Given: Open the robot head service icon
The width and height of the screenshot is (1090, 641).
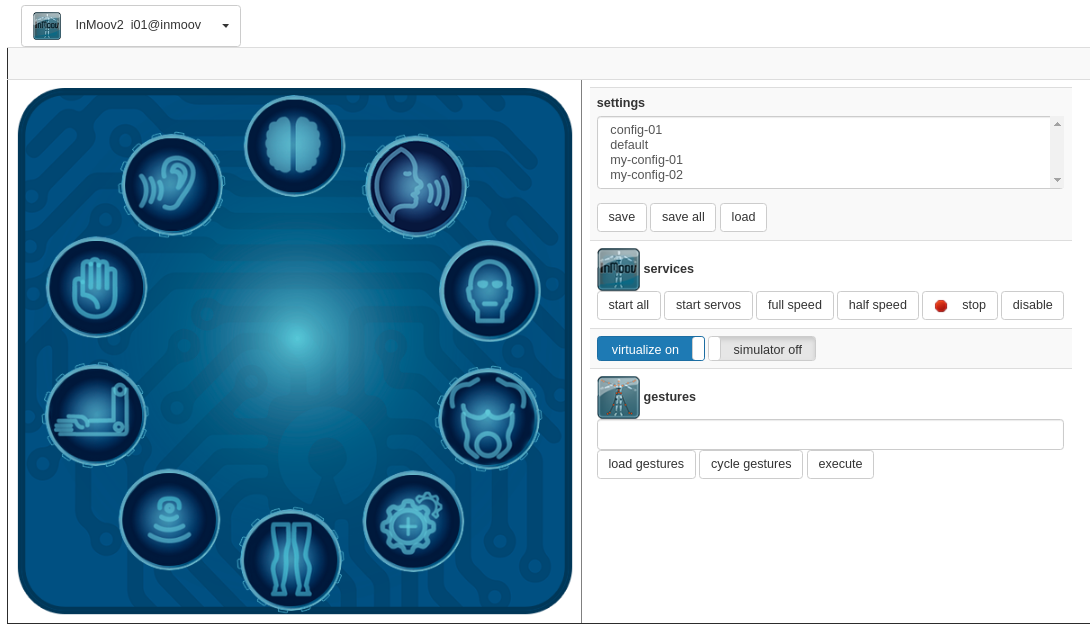Looking at the screenshot, I should [490, 291].
